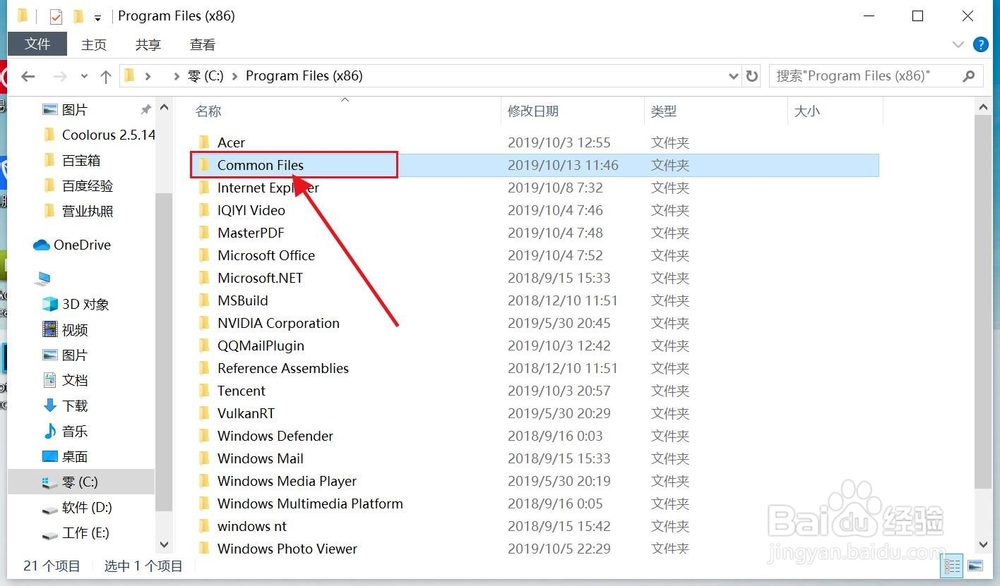The image size is (1000, 586).
Task: Open the Help question mark icon
Action: point(980,45)
